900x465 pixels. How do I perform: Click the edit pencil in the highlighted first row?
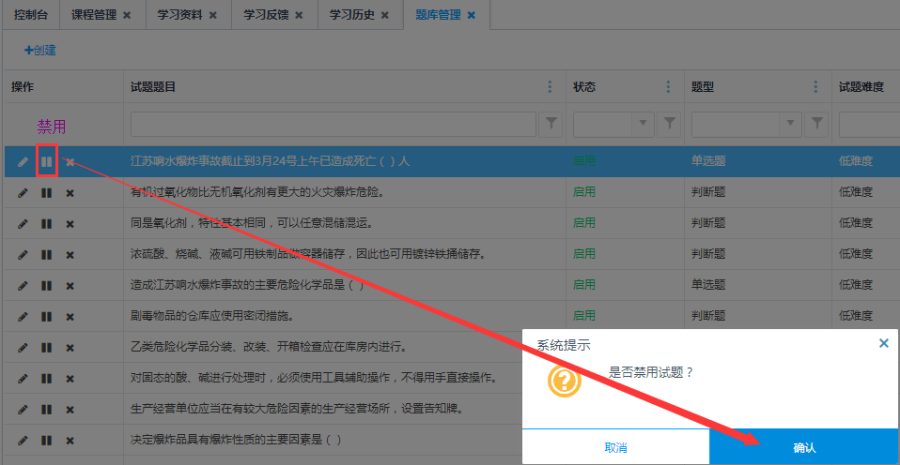click(x=23, y=162)
